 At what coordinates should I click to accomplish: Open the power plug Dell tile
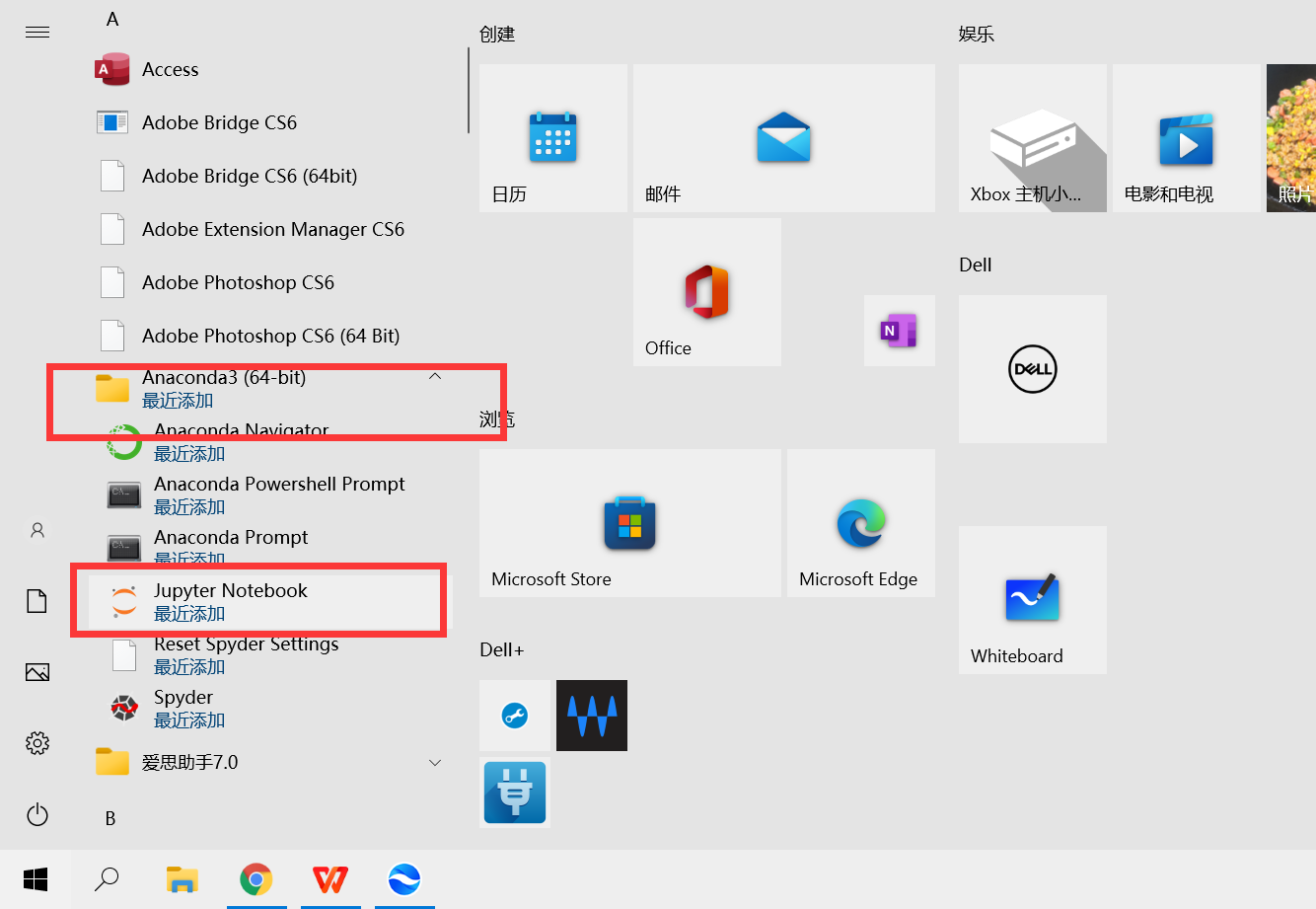515,793
